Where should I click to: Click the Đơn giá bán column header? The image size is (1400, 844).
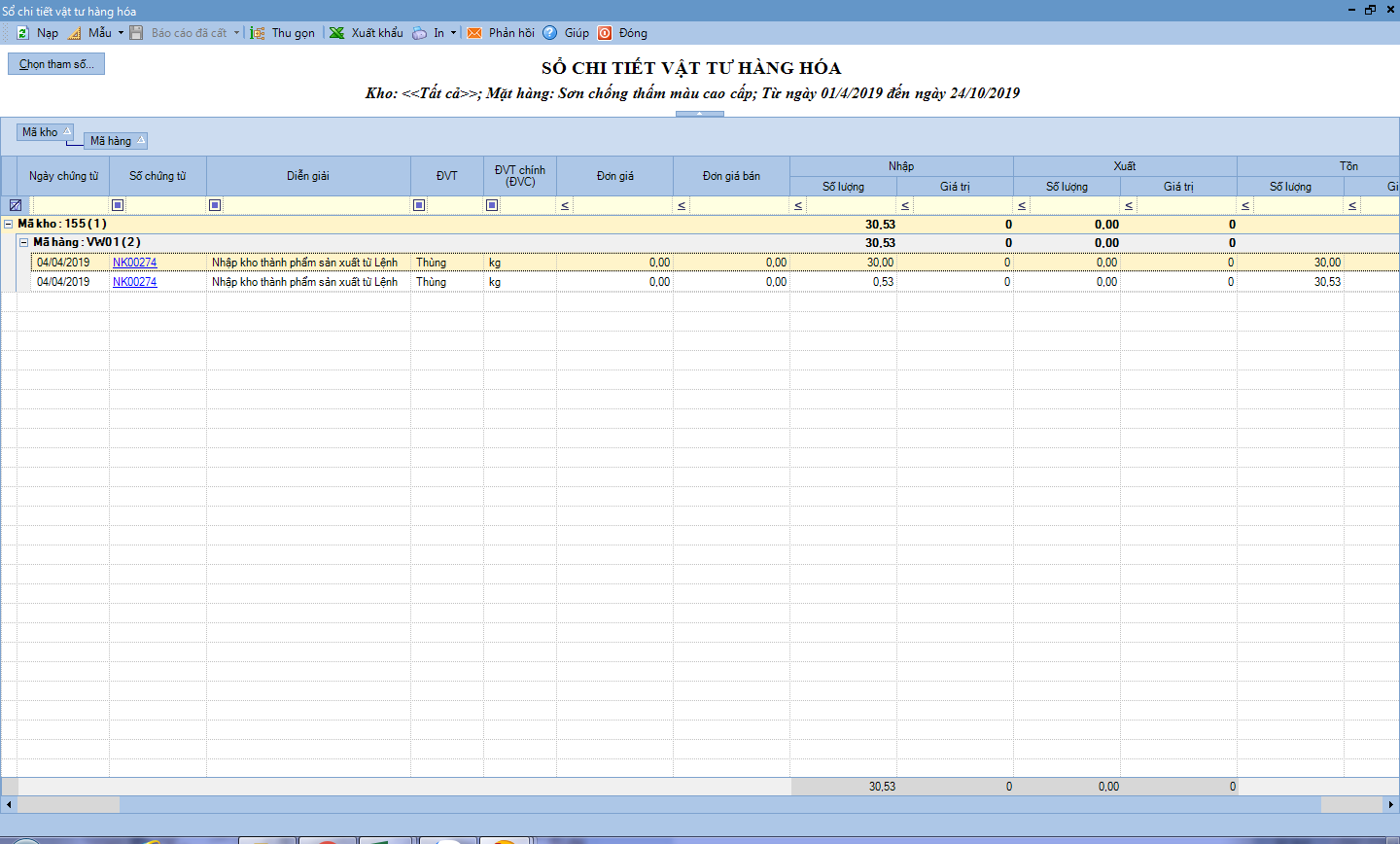pyautogui.click(x=731, y=176)
